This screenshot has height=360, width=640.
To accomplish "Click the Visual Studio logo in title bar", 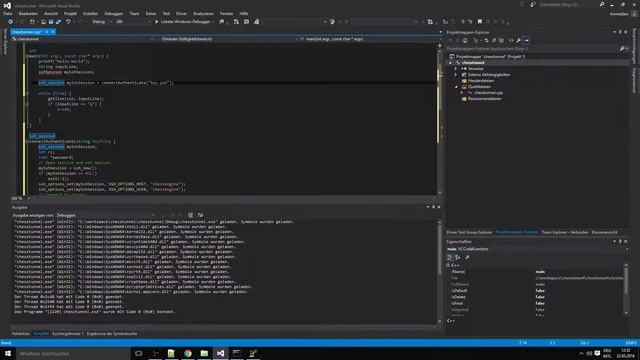I will pyautogui.click(x=7, y=6).
